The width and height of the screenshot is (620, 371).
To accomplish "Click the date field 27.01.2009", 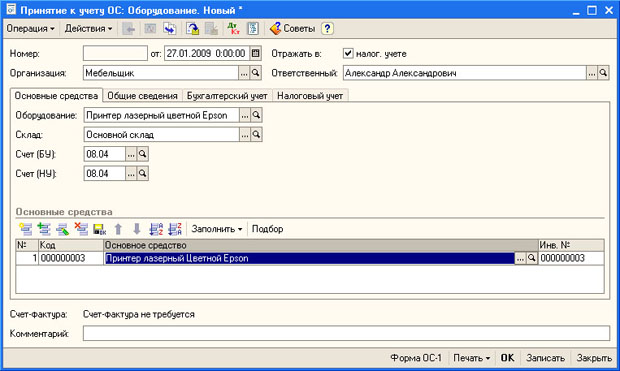I will [x=207, y=53].
